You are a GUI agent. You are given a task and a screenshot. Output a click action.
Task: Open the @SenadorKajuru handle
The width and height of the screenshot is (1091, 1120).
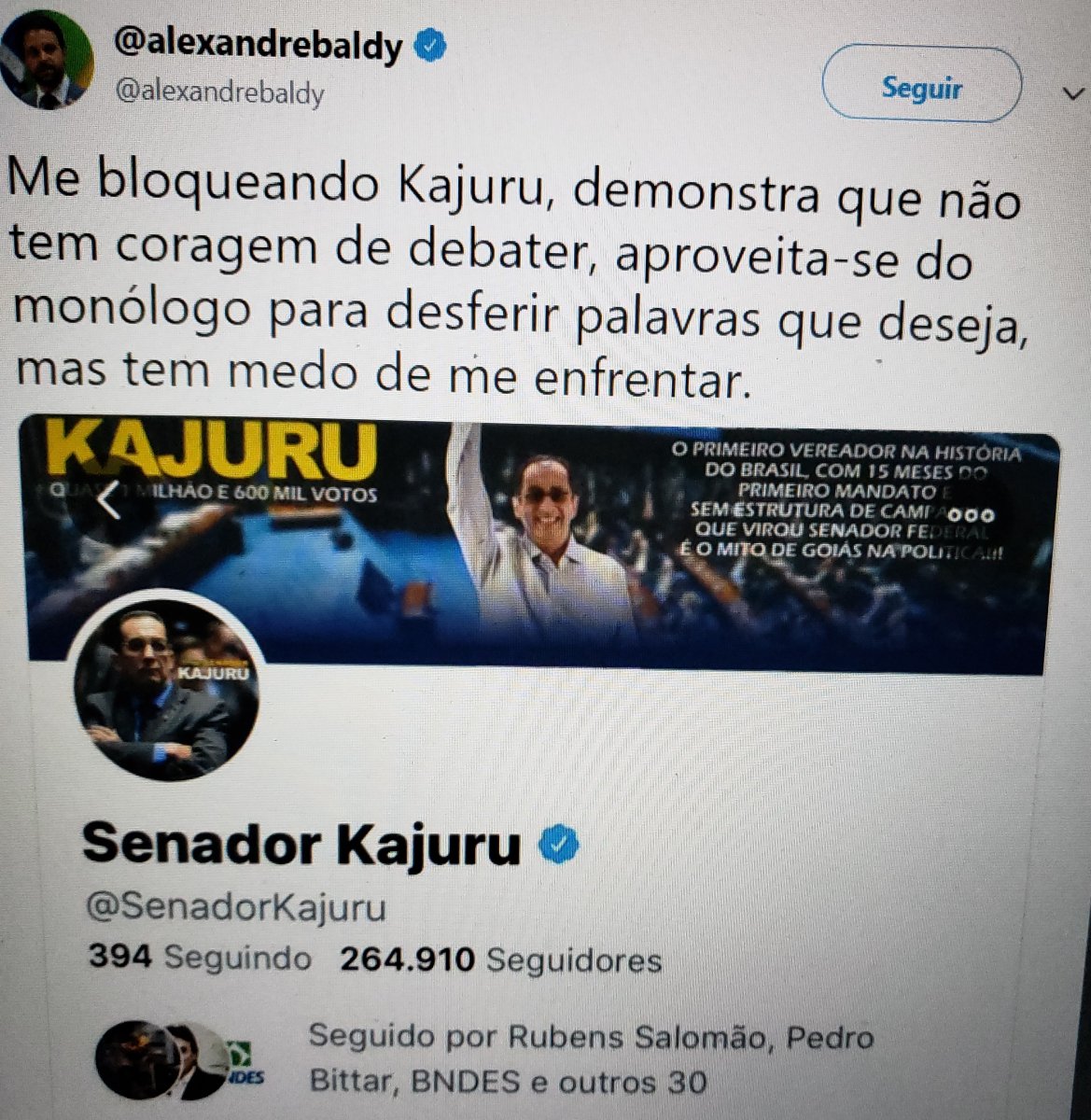point(236,907)
